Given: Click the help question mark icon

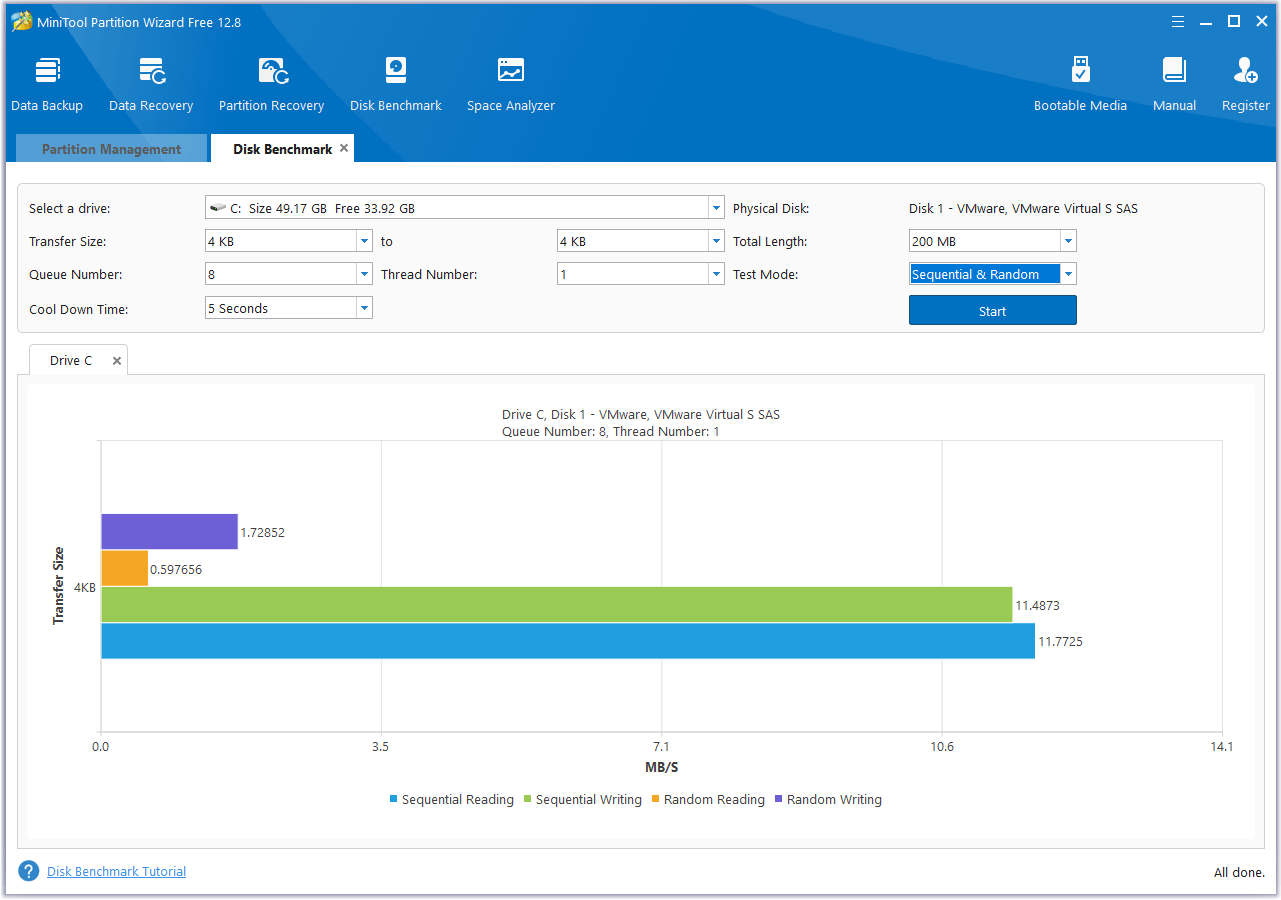Looking at the screenshot, I should [x=29, y=871].
